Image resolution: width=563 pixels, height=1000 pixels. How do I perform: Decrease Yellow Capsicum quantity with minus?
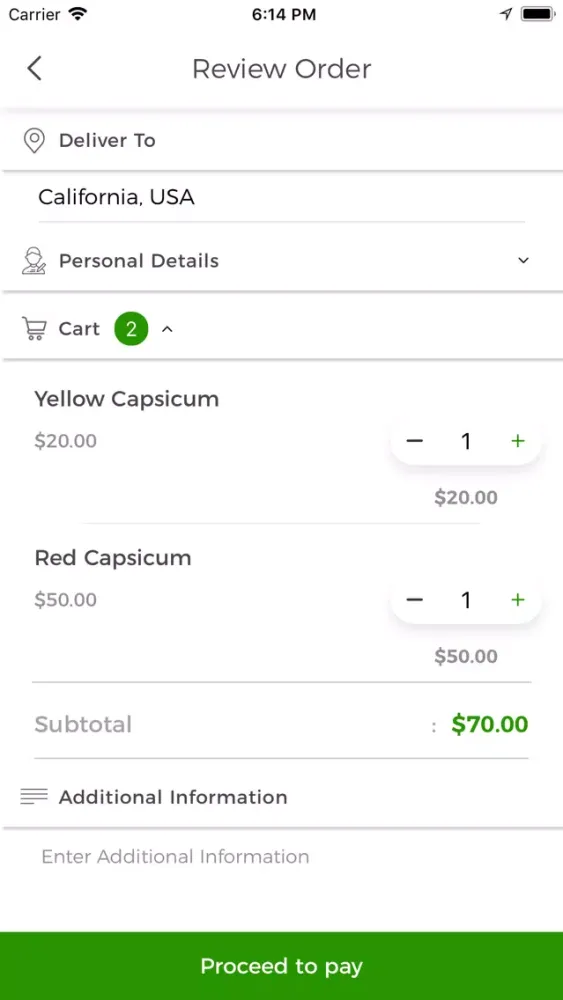tap(414, 441)
